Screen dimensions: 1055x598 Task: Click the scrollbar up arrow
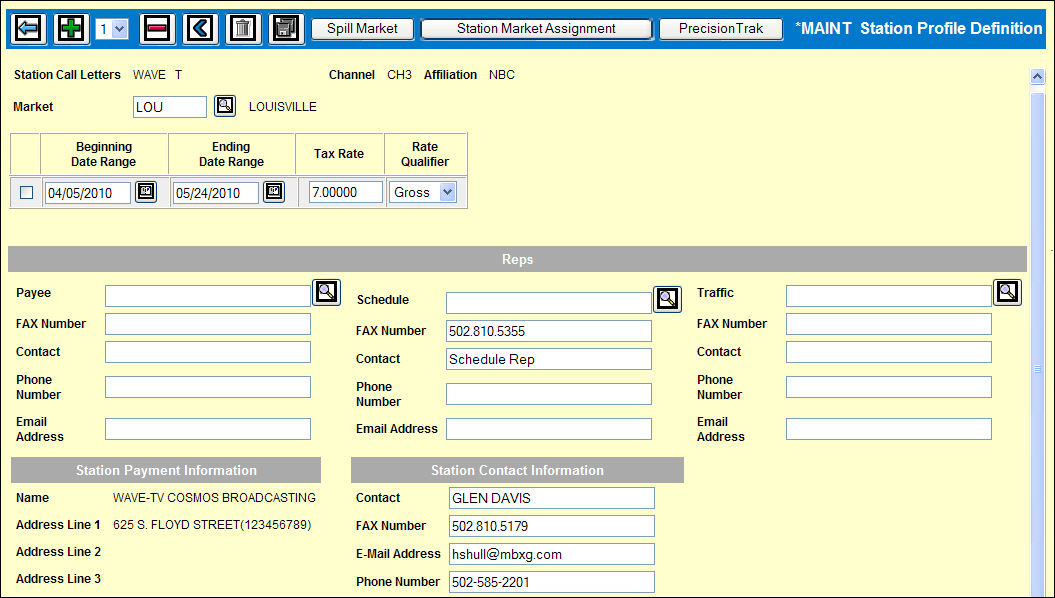[x=1038, y=76]
